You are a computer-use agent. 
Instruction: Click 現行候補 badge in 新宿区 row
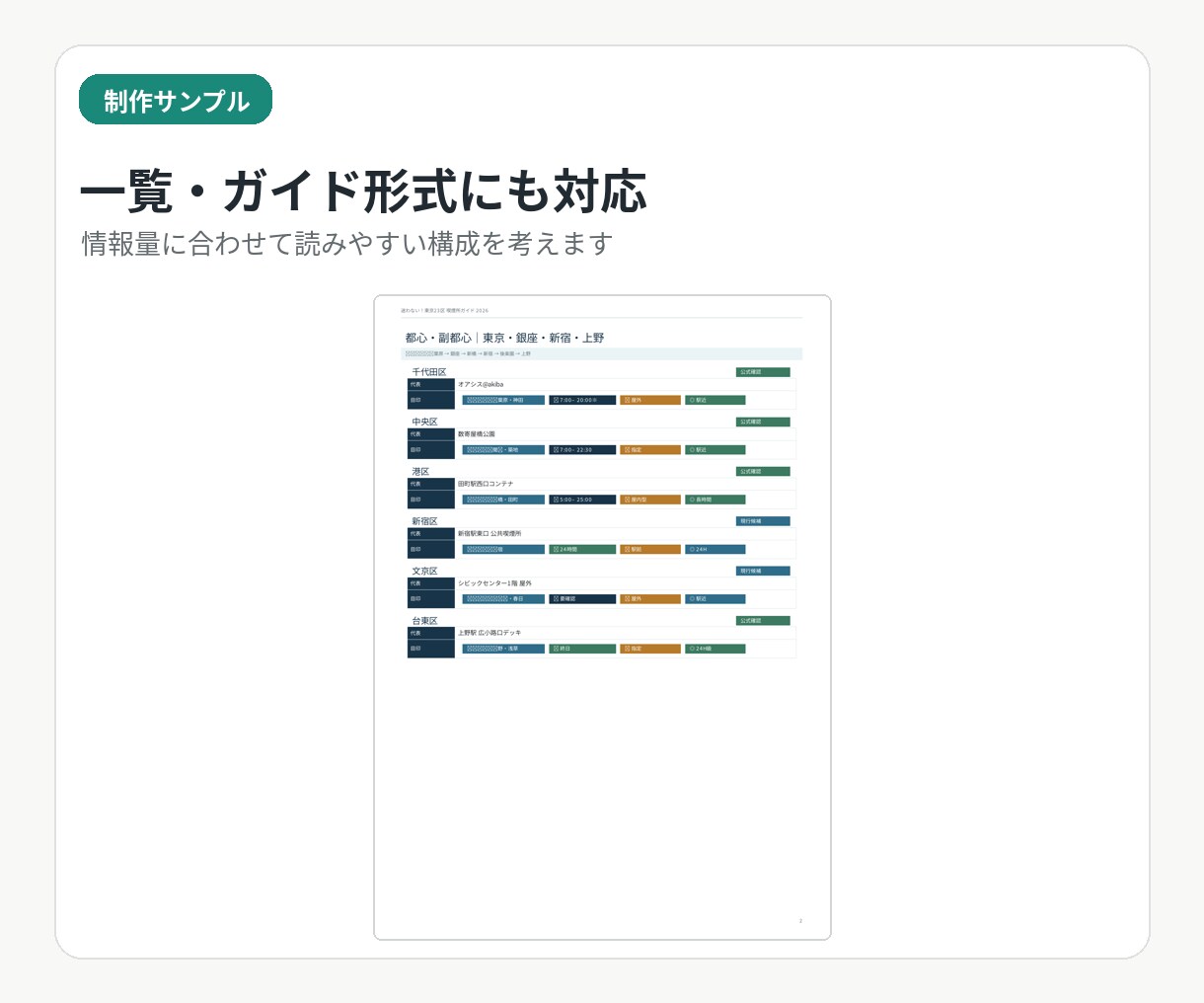tap(763, 521)
